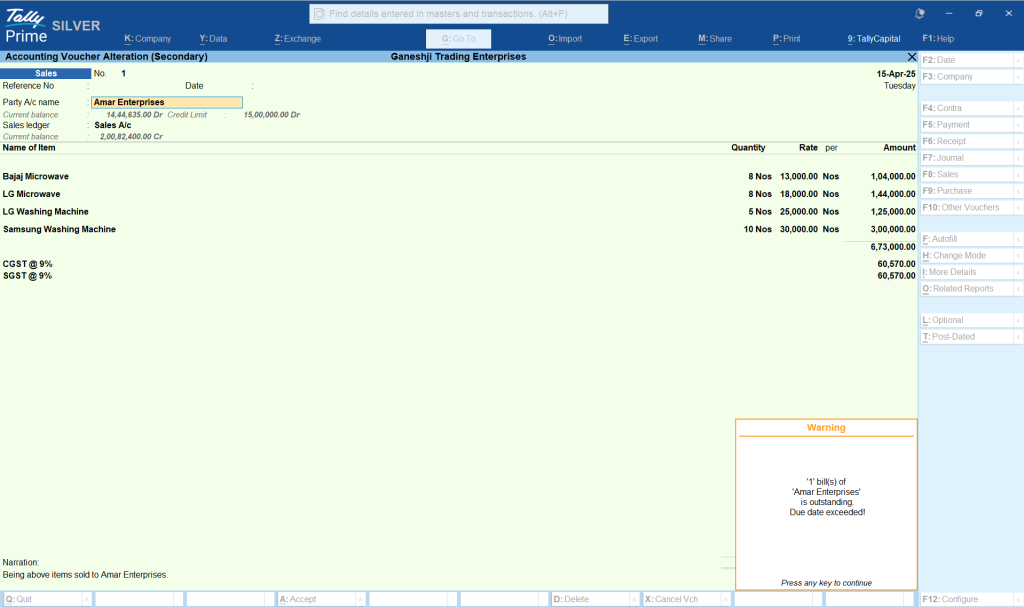Switch to F4: Contra voucher
1024x607 pixels.
pos(967,108)
